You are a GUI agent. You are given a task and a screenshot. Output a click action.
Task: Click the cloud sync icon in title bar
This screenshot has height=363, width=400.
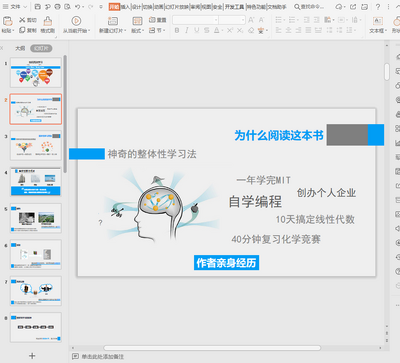[x=339, y=7]
